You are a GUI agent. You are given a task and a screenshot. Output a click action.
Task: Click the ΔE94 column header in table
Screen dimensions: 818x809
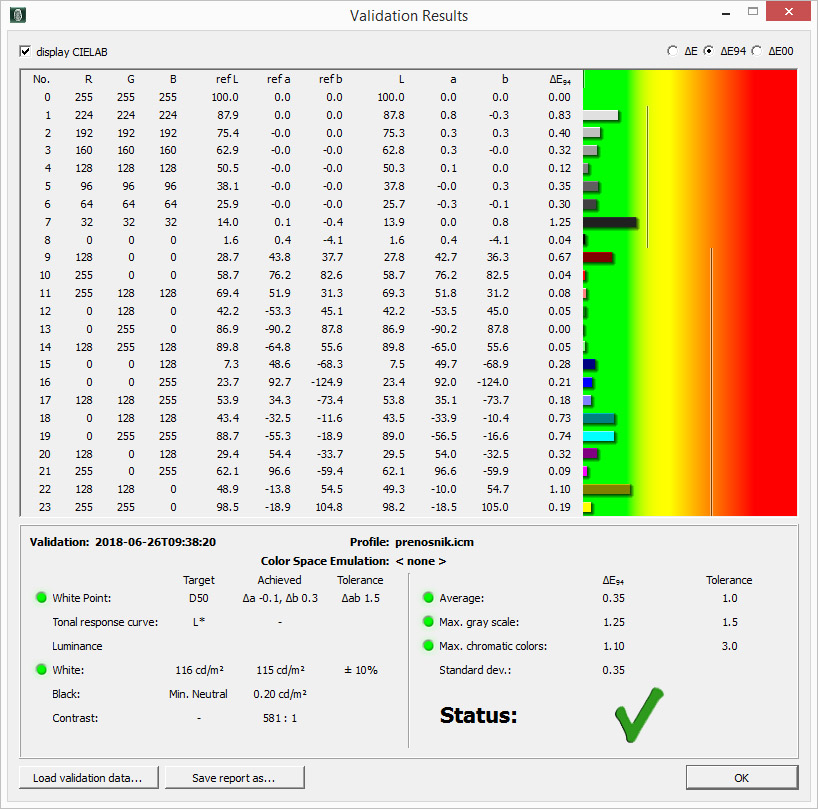tap(560, 79)
